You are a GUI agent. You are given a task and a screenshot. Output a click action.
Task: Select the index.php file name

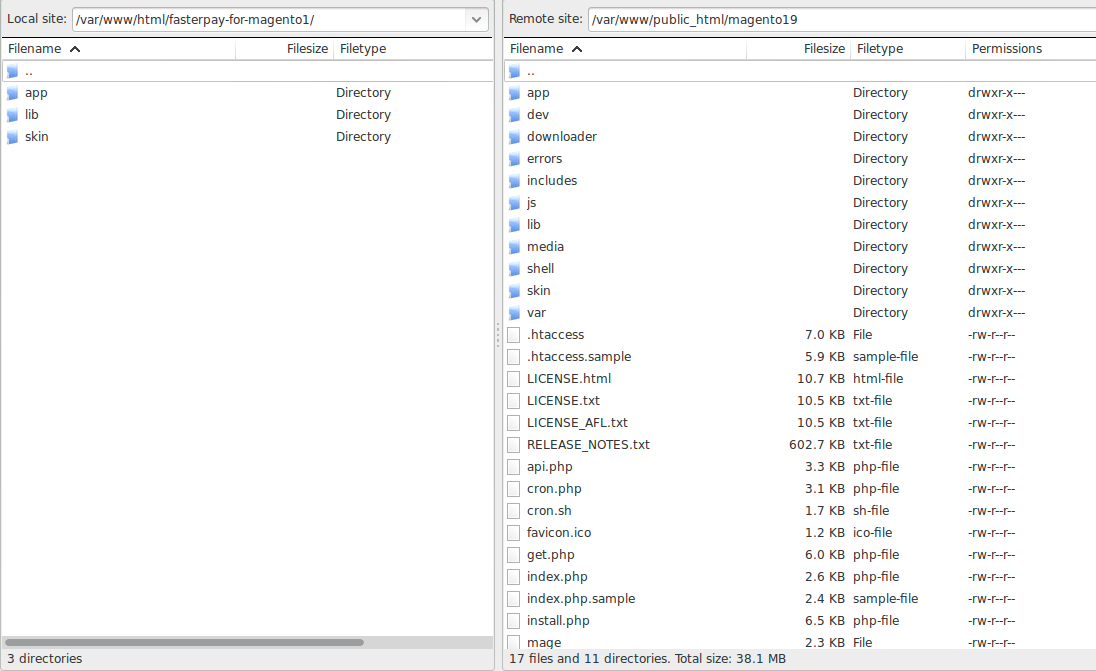pyautogui.click(x=557, y=577)
